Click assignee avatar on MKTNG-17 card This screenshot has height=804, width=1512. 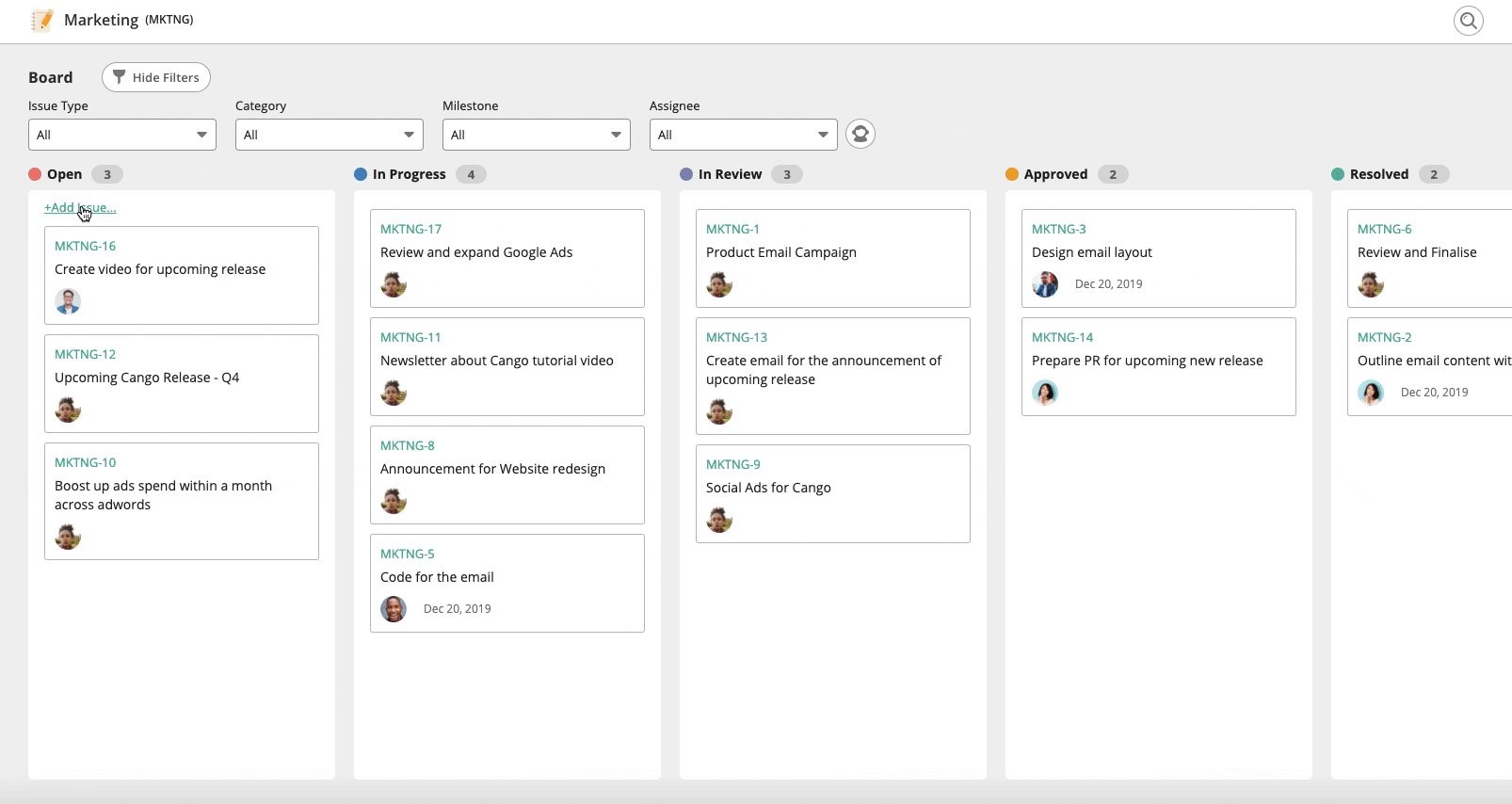(x=394, y=284)
